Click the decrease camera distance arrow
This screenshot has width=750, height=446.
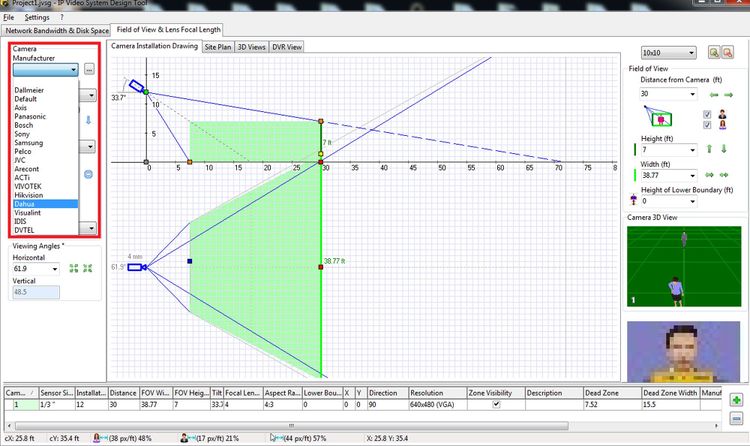click(715, 94)
